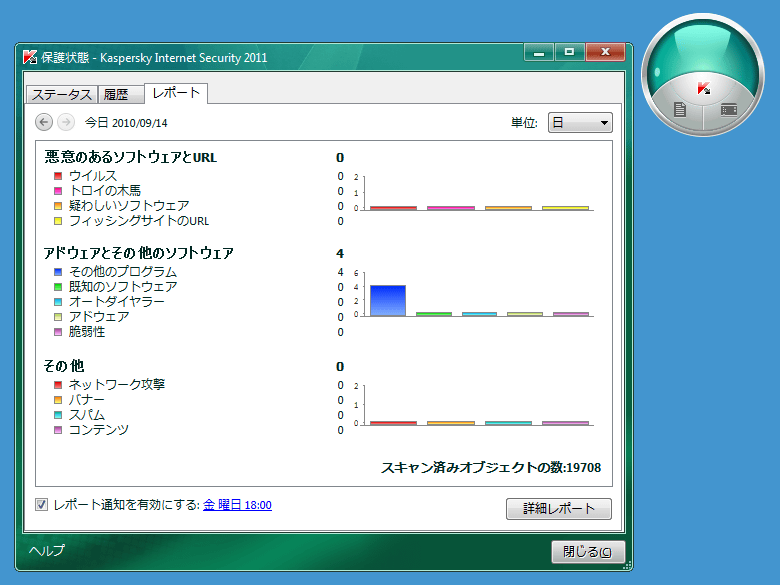The height and width of the screenshot is (585, 780).
Task: Click the アドウェアとその他のソフトウェア heading
Action: click(138, 253)
